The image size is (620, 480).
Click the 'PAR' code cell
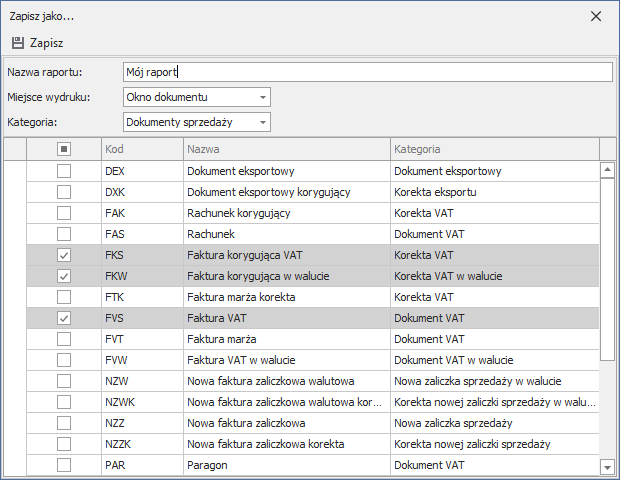[x=142, y=465]
